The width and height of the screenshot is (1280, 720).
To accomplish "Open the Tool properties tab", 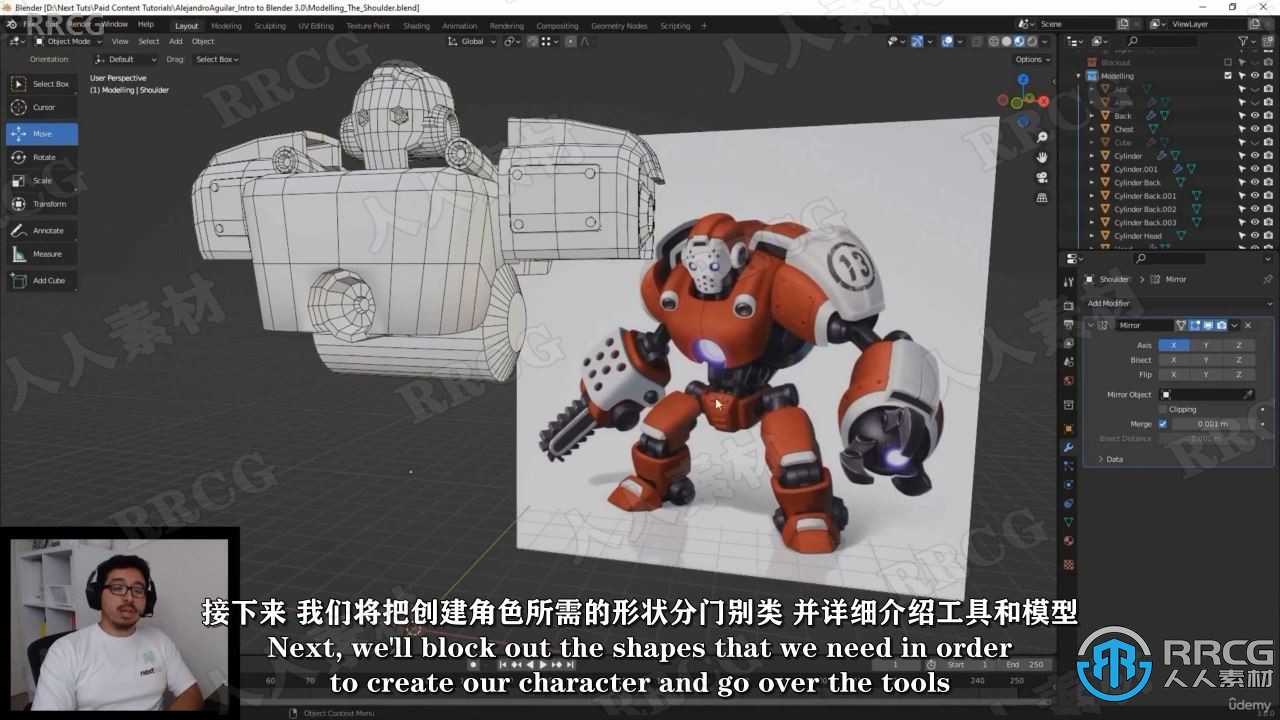I will 1069,282.
